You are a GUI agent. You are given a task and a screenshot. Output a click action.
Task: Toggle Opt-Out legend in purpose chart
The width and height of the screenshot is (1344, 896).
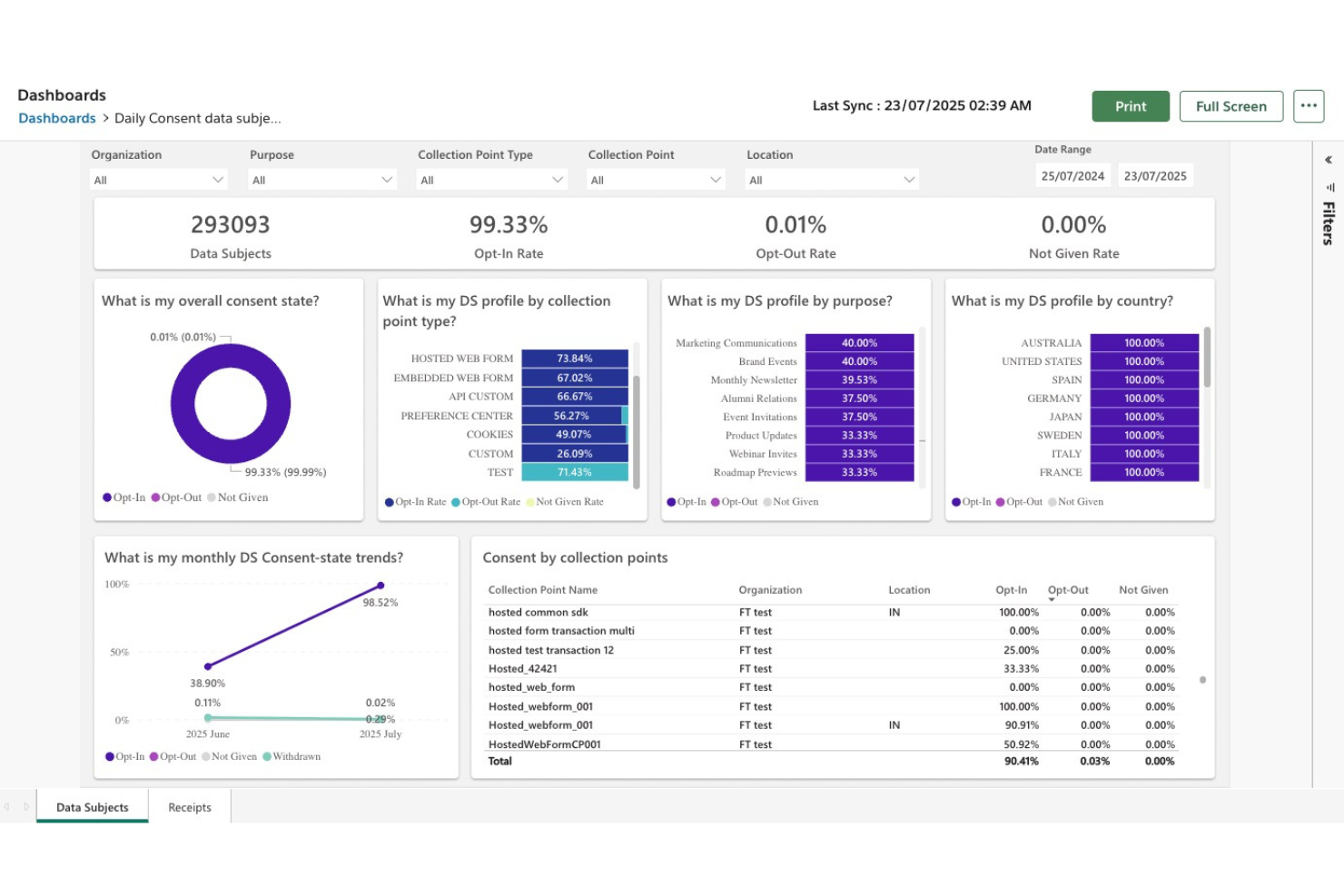(735, 502)
